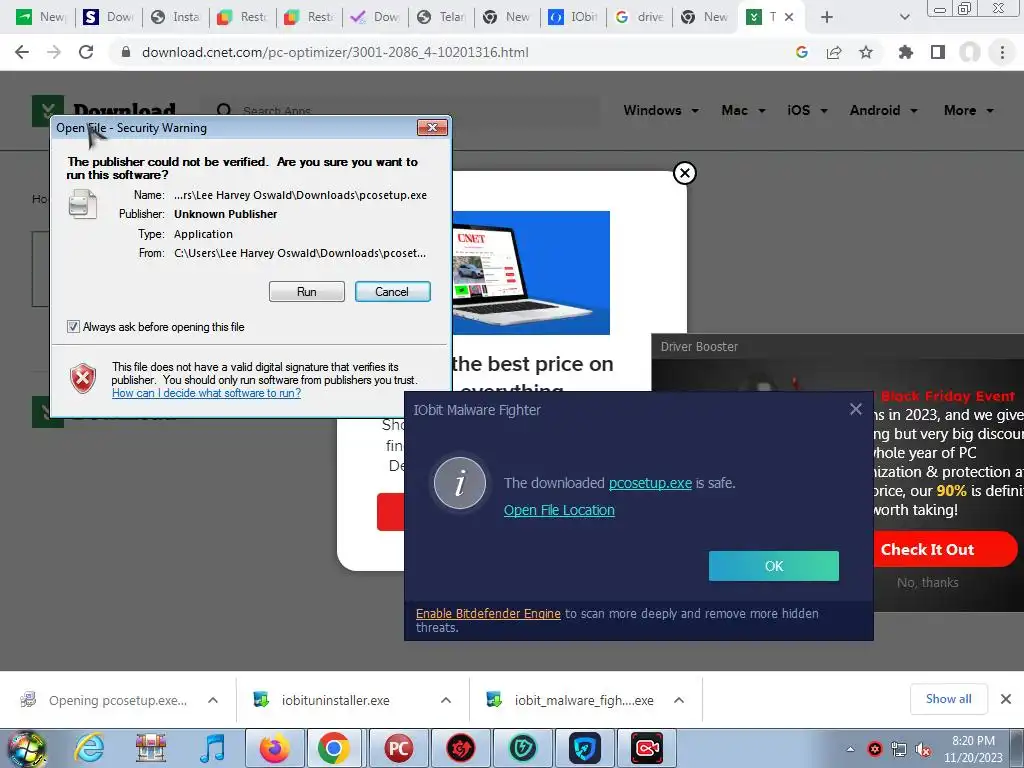
Task: Reload the CNET download page
Action: (x=86, y=52)
